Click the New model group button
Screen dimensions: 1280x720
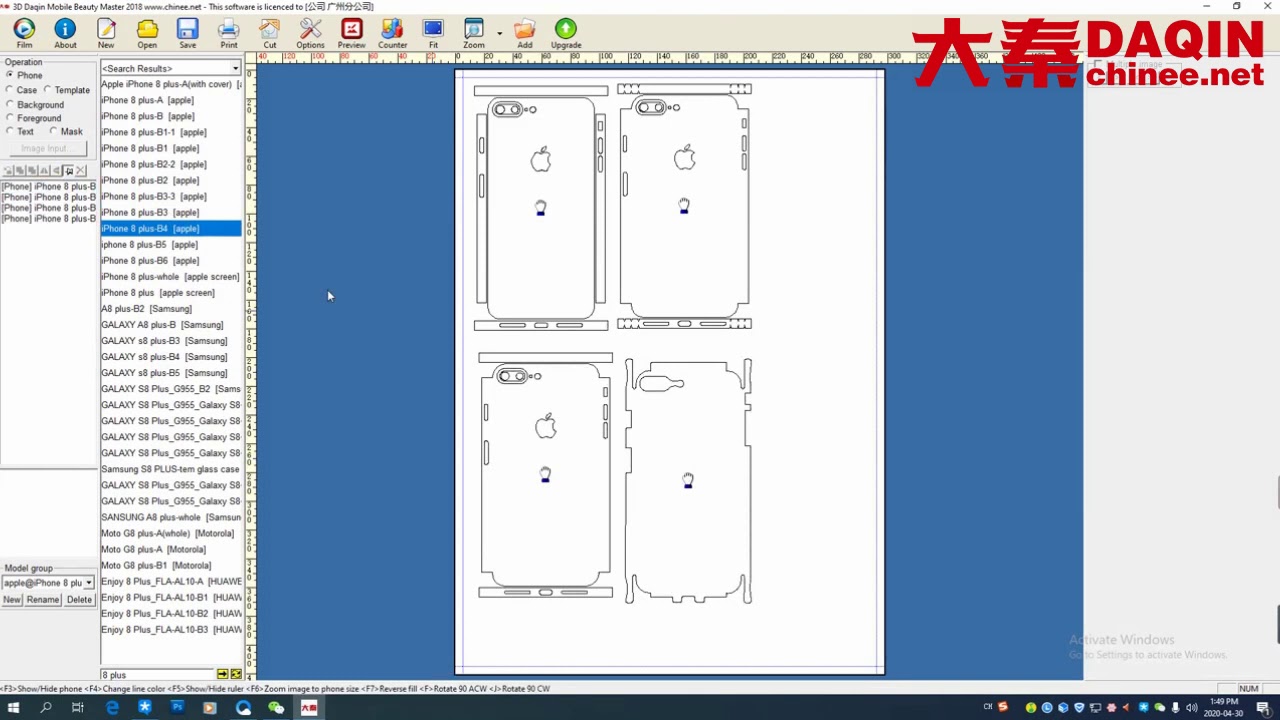(12, 600)
